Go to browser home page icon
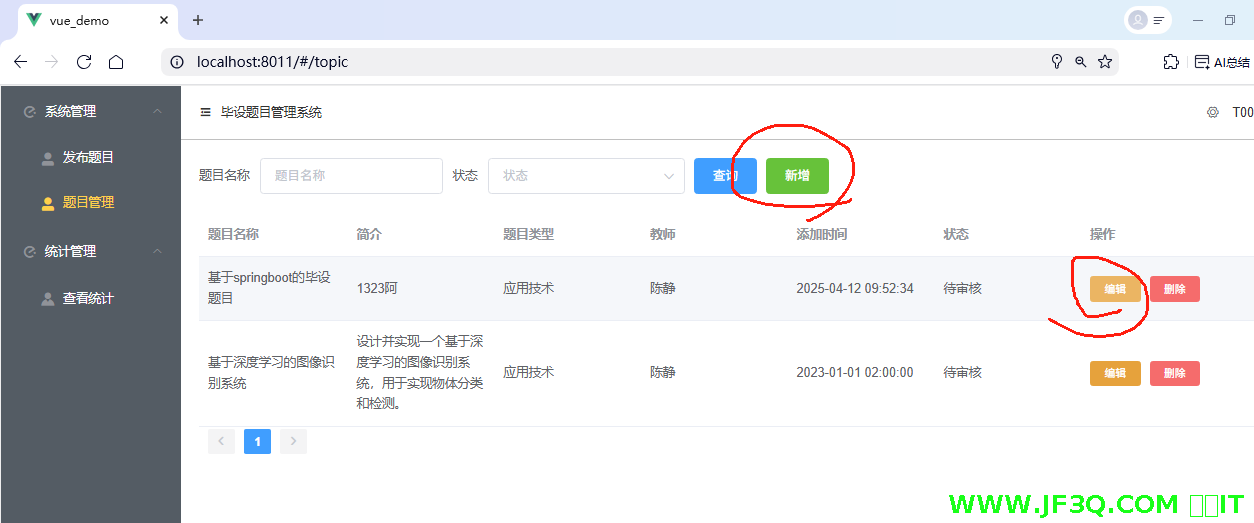 coord(116,62)
